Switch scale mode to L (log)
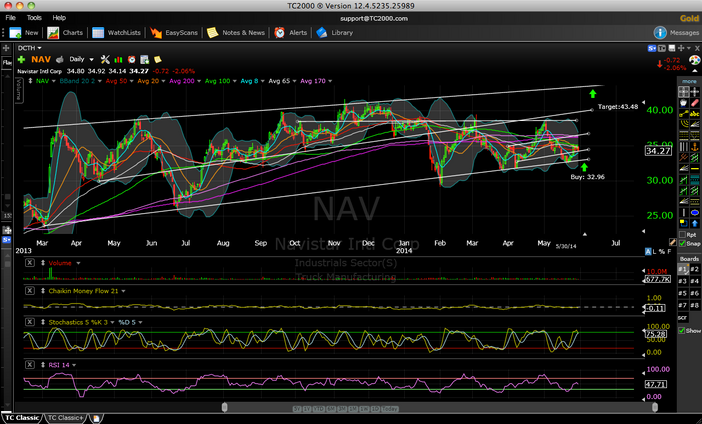Image resolution: width=702 pixels, height=424 pixels. tap(655, 252)
